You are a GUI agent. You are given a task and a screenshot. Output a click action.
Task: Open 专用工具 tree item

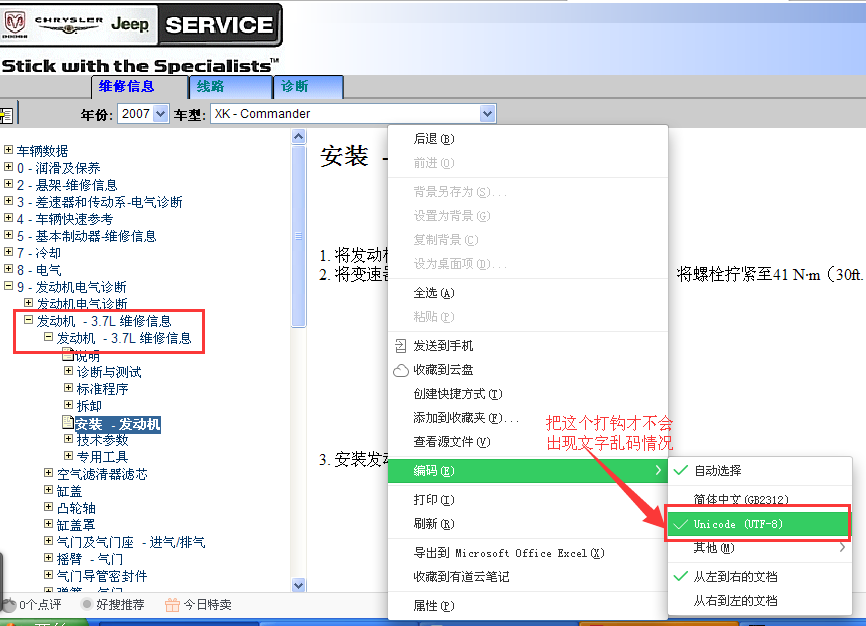pyautogui.click(x=102, y=457)
